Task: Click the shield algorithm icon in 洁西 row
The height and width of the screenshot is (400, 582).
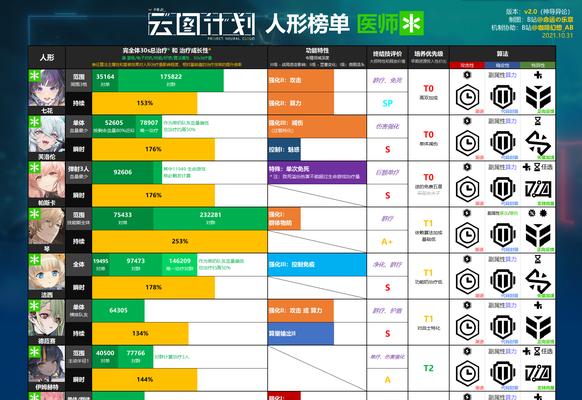Action: pos(503,281)
